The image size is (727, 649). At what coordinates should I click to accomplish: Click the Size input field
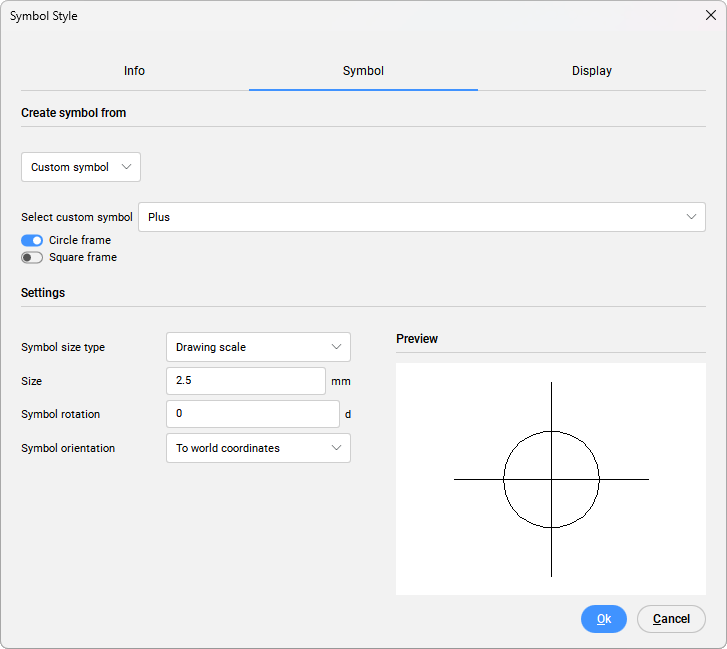[245, 381]
